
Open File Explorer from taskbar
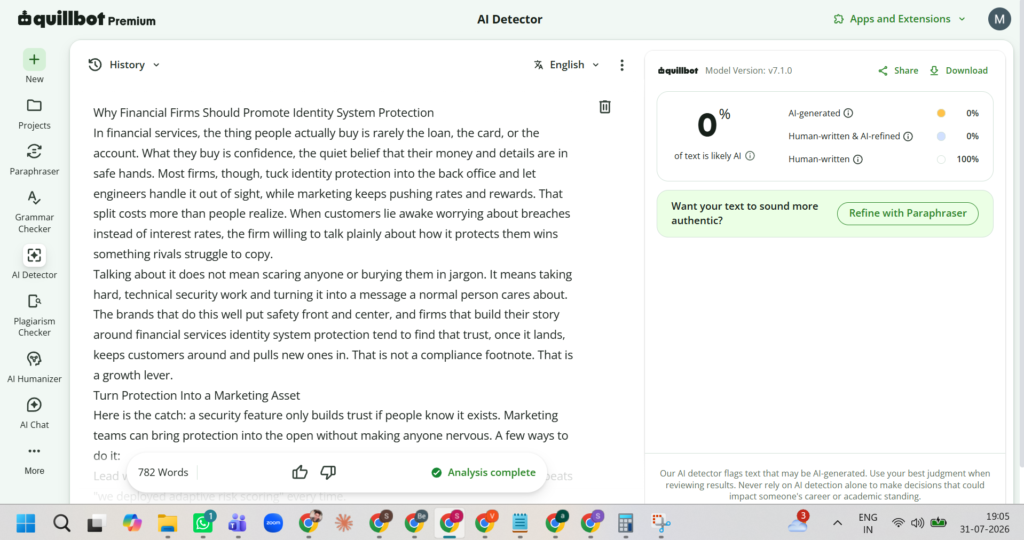coord(167,523)
